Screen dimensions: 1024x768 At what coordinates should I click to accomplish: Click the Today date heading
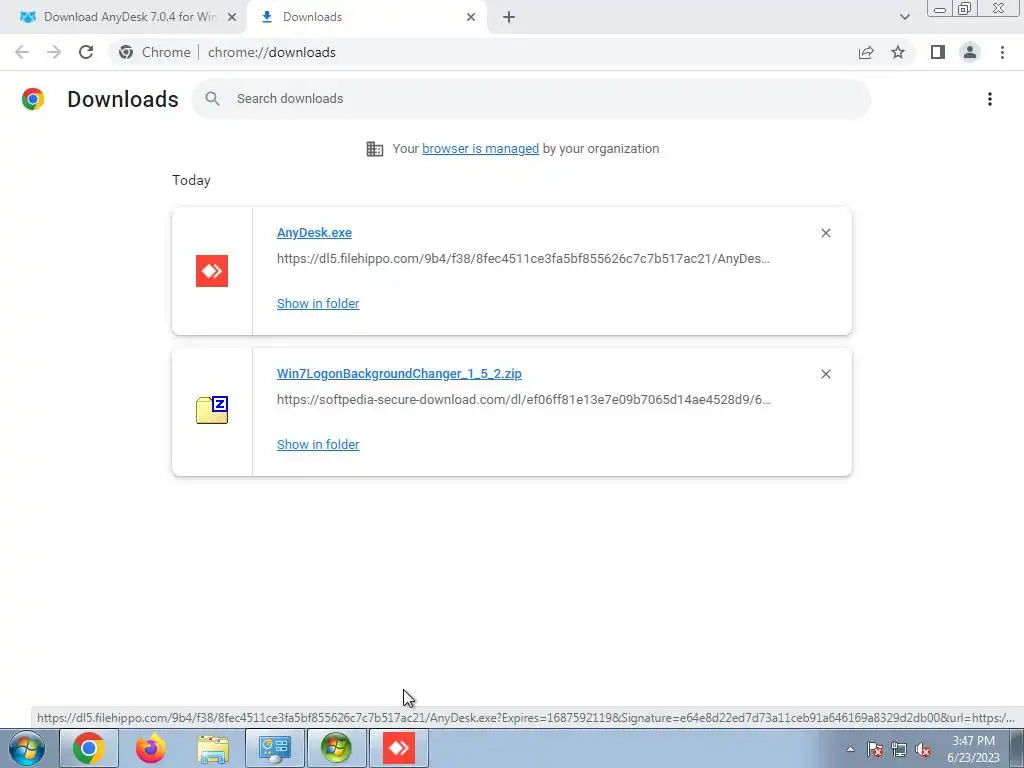point(191,180)
